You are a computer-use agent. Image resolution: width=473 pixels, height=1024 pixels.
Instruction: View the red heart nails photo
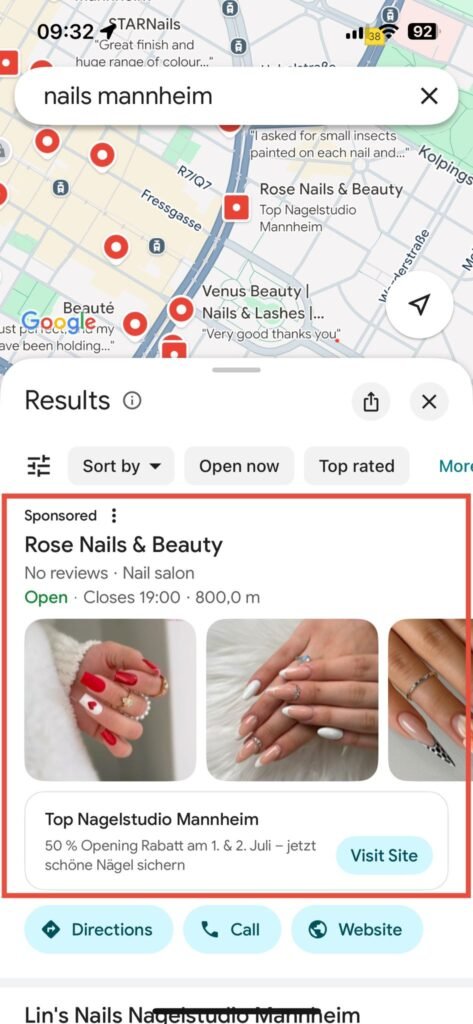click(110, 700)
